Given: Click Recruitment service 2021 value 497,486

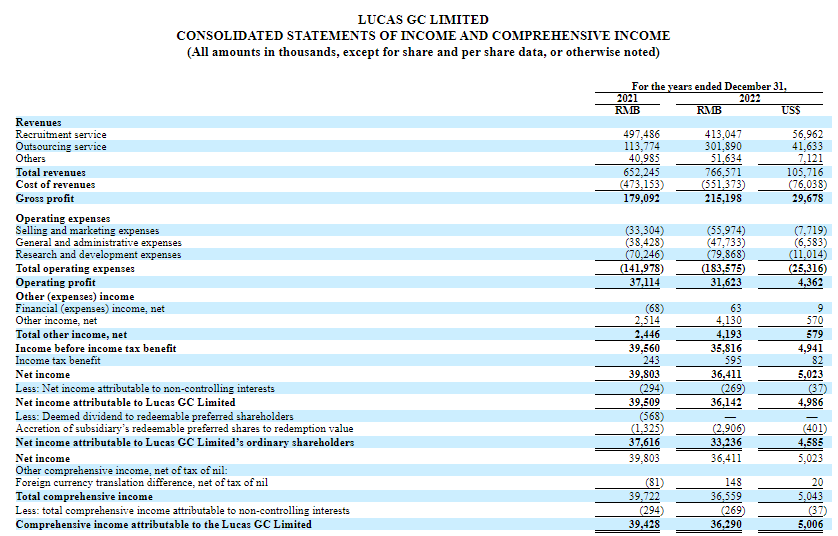Looking at the screenshot, I should point(641,135).
